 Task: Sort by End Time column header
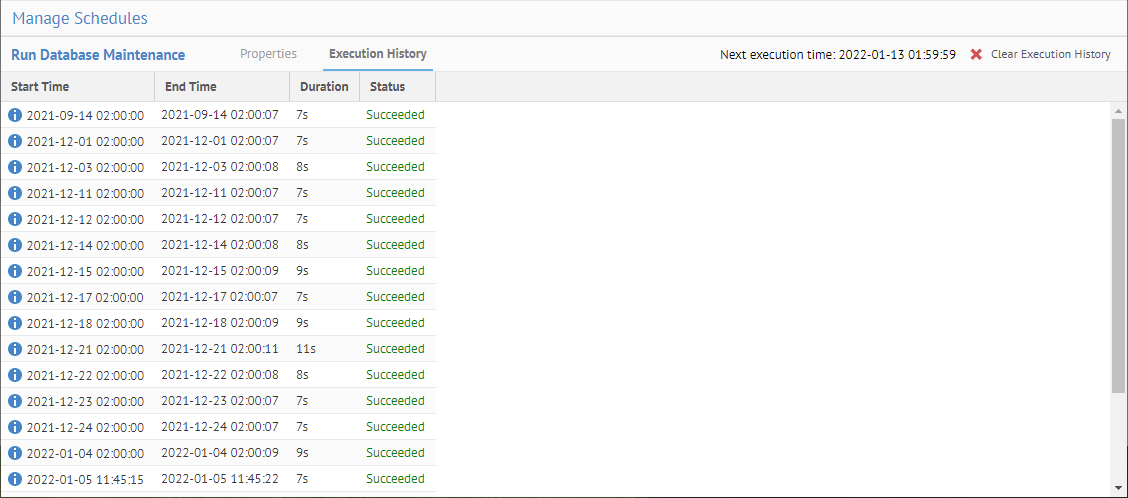click(x=190, y=87)
